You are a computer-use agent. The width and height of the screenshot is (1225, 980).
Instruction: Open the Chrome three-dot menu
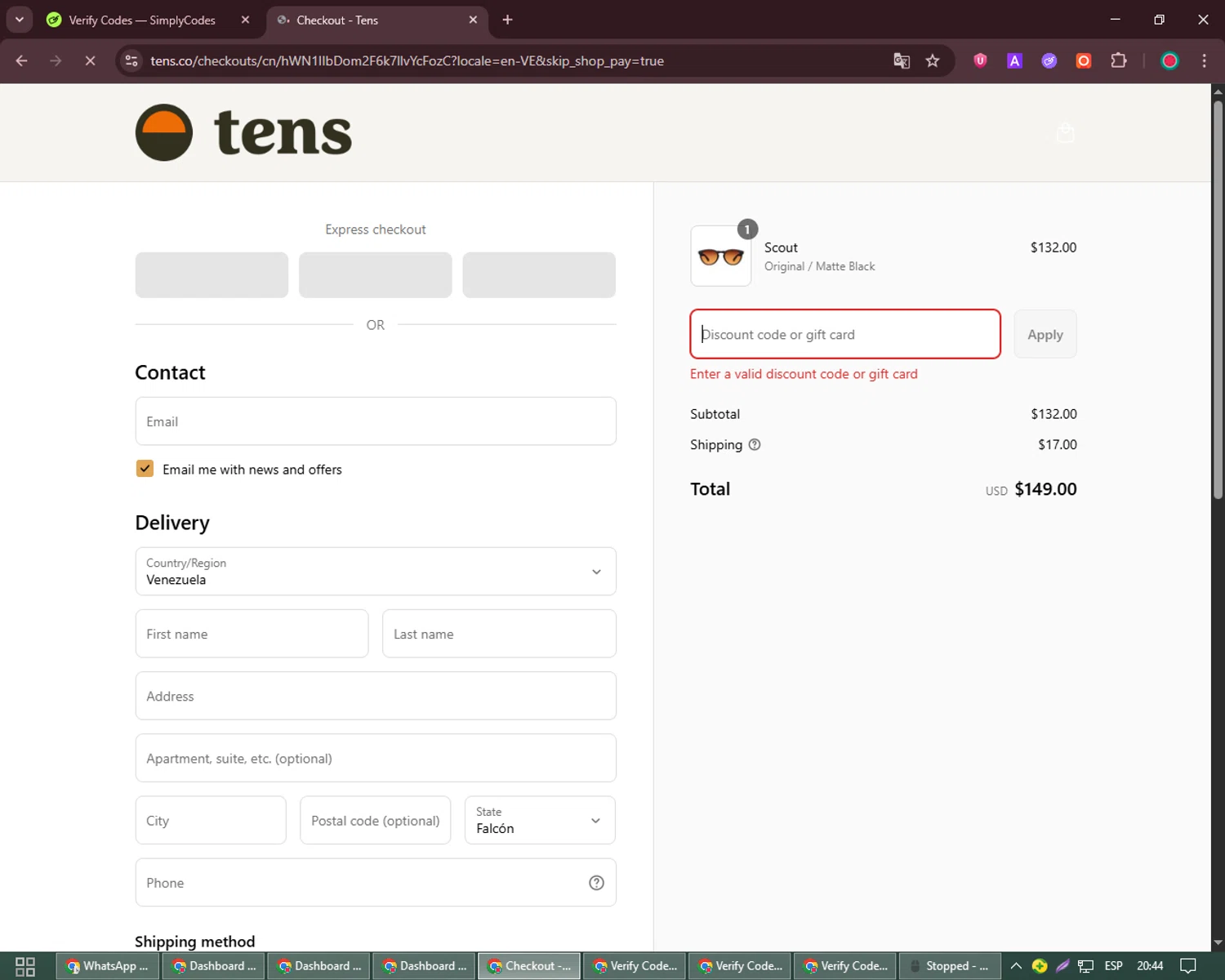pos(1204,60)
